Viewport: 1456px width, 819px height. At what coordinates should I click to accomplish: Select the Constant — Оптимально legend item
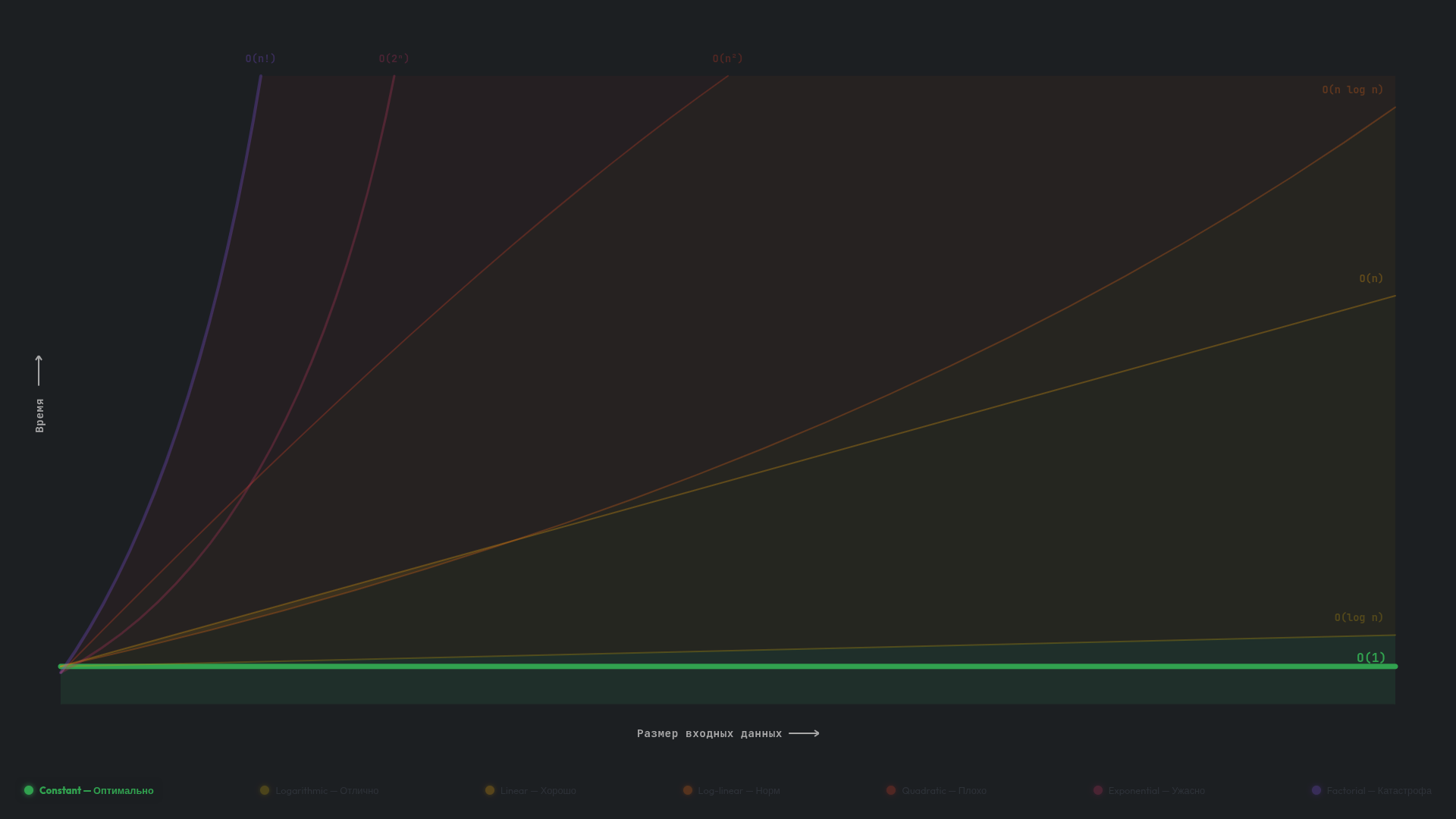click(96, 790)
